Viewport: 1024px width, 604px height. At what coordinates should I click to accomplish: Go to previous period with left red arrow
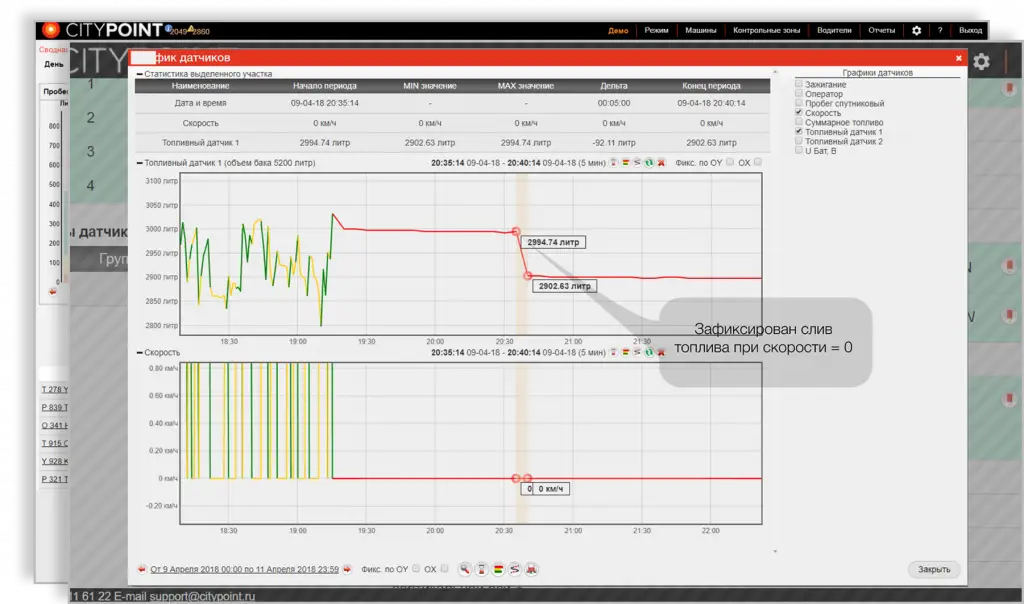(141, 569)
